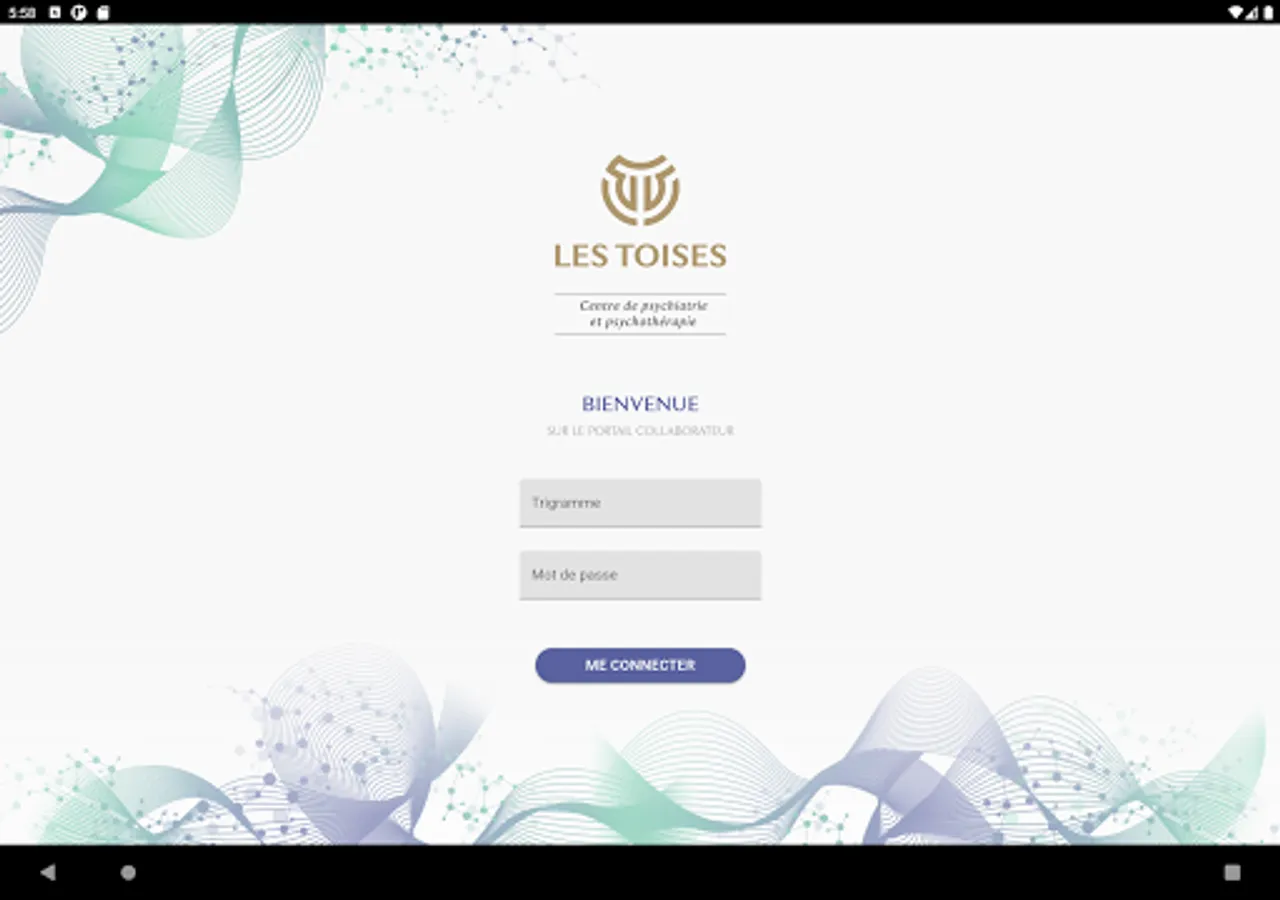Tap the battery status icon
The width and height of the screenshot is (1280, 900).
(x=1268, y=13)
